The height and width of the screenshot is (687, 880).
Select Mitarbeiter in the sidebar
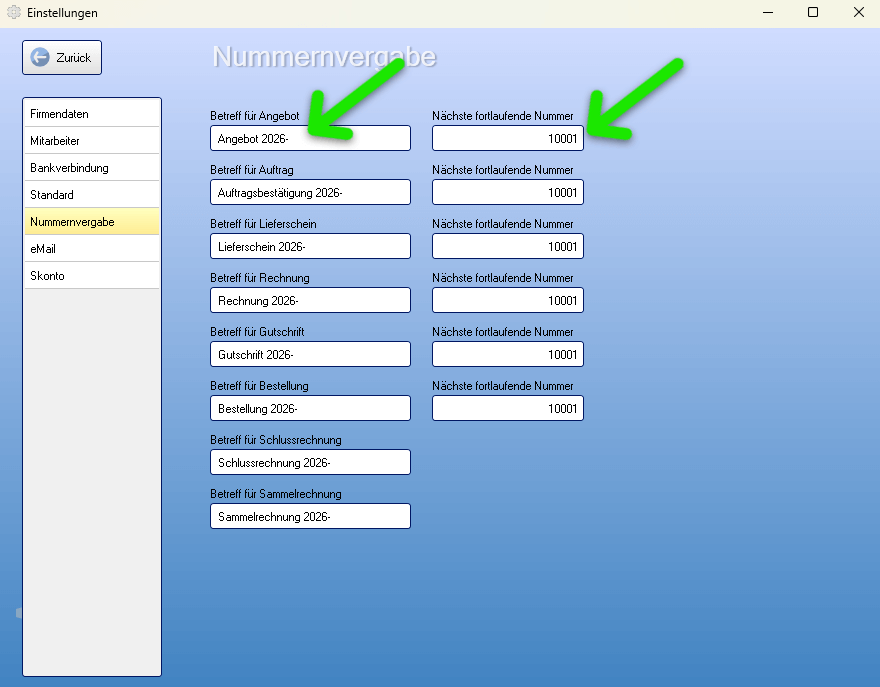(x=92, y=141)
